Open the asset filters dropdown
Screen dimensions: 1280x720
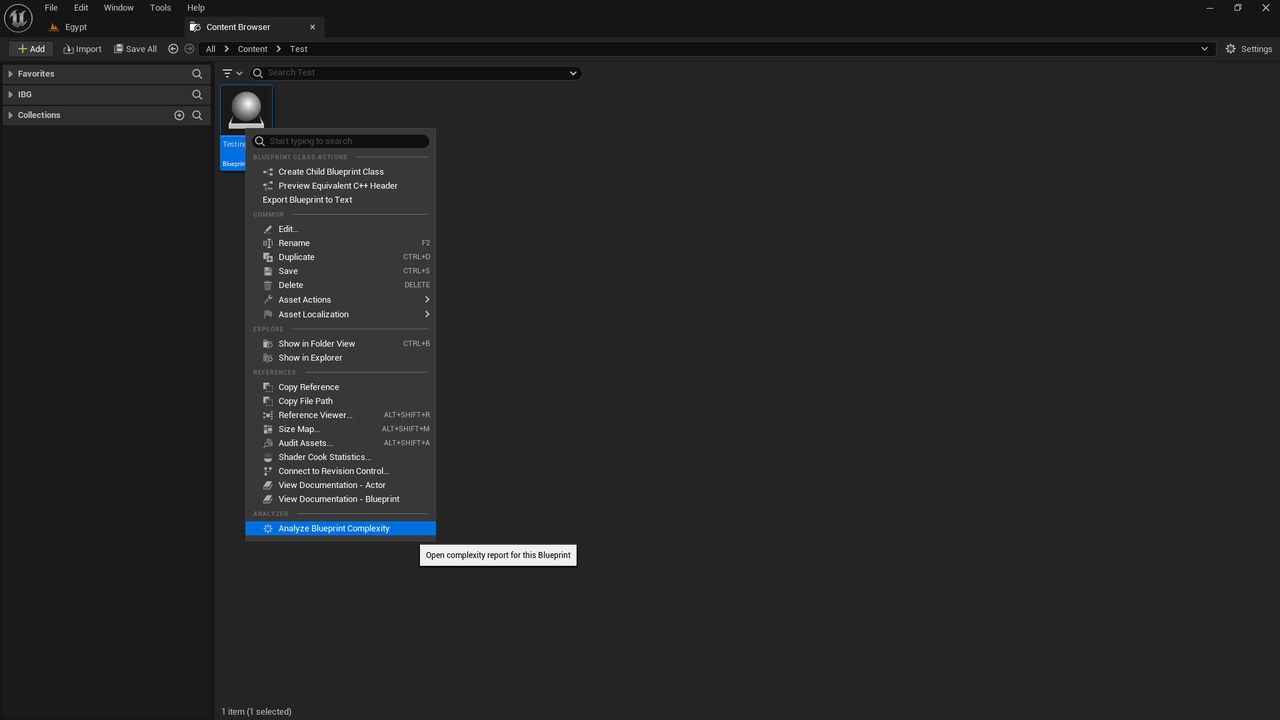pos(232,73)
